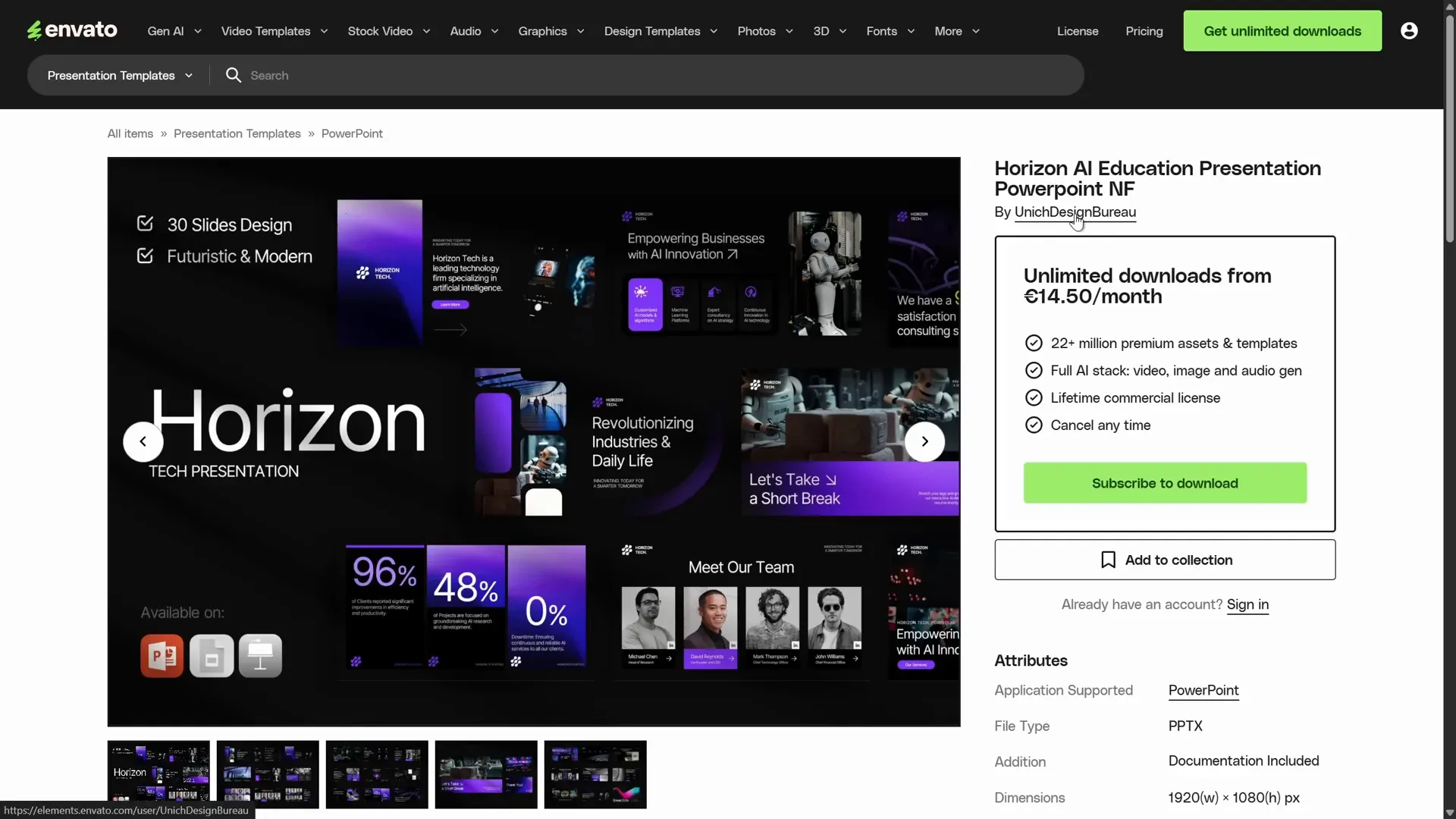Click the Sign in link
1456x819 pixels.
1247,604
